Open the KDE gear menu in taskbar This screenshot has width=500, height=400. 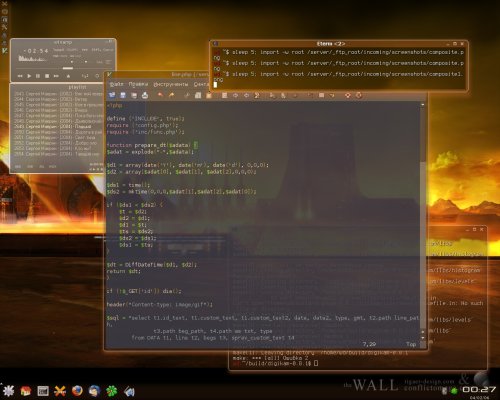[8, 390]
